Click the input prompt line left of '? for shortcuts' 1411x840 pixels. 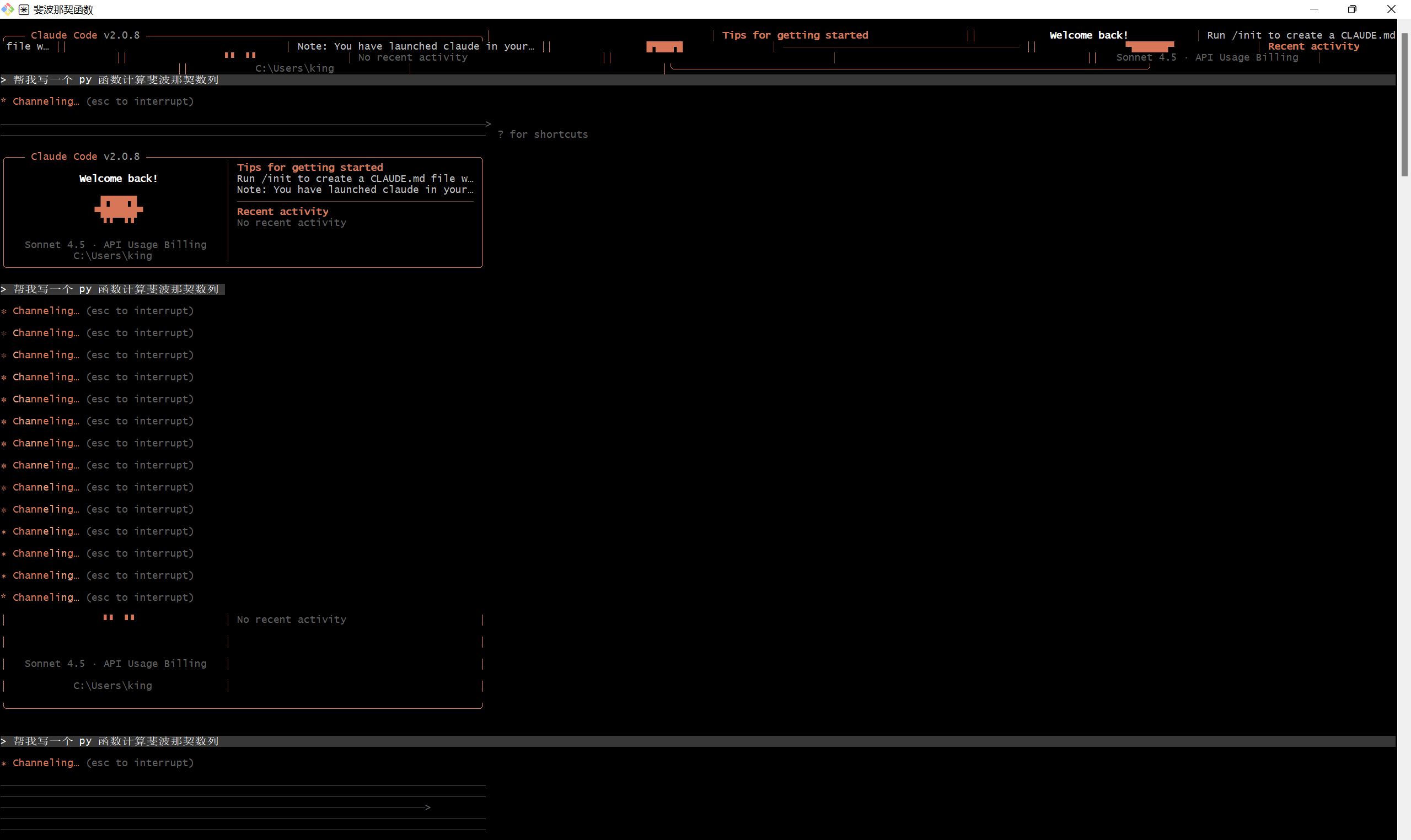click(246, 124)
